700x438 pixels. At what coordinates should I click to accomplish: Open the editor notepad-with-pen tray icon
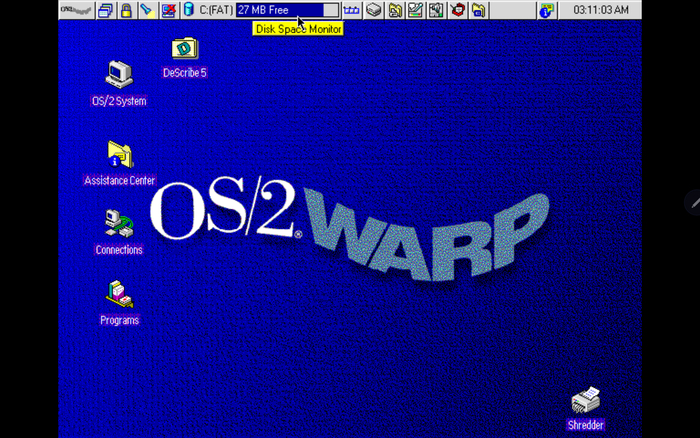[415, 10]
